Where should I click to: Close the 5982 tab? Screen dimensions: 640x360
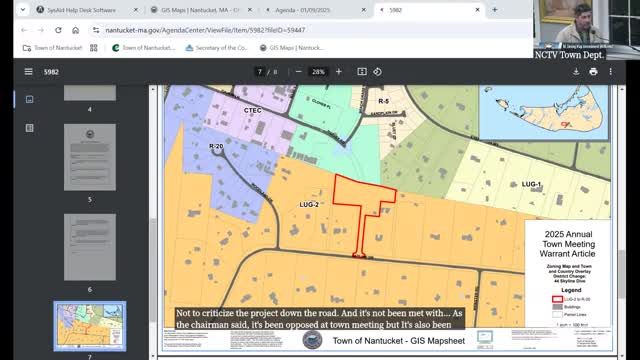(477, 10)
